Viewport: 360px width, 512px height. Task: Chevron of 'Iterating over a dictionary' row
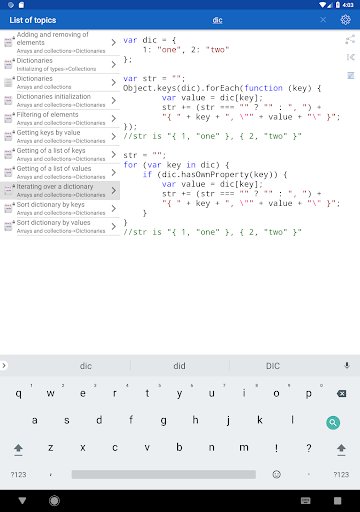[114, 190]
